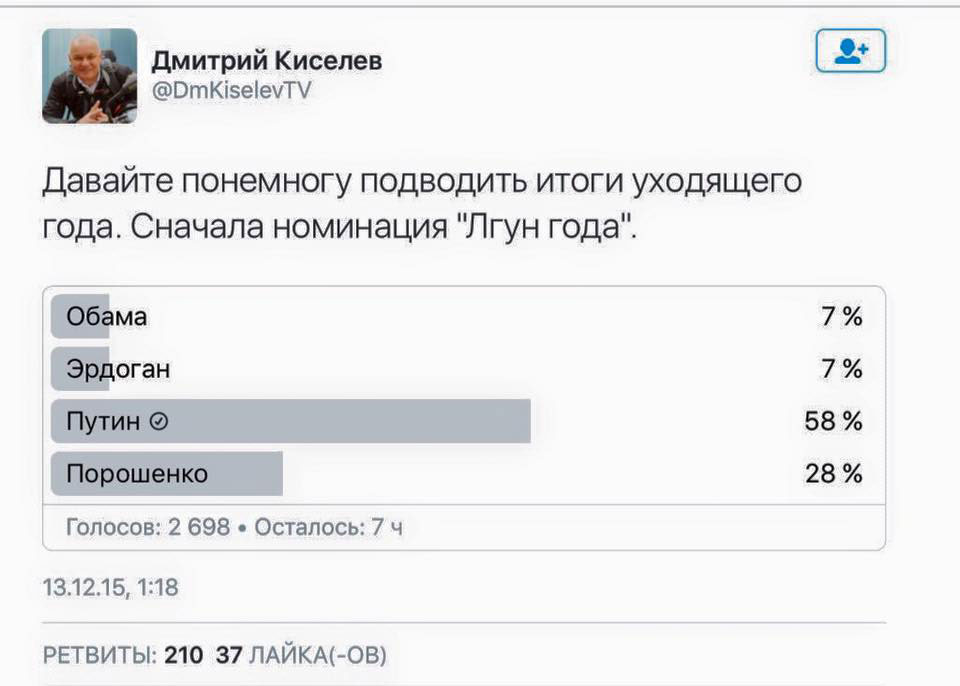Click the follow user icon button
960x686 pixels.
coord(850,50)
